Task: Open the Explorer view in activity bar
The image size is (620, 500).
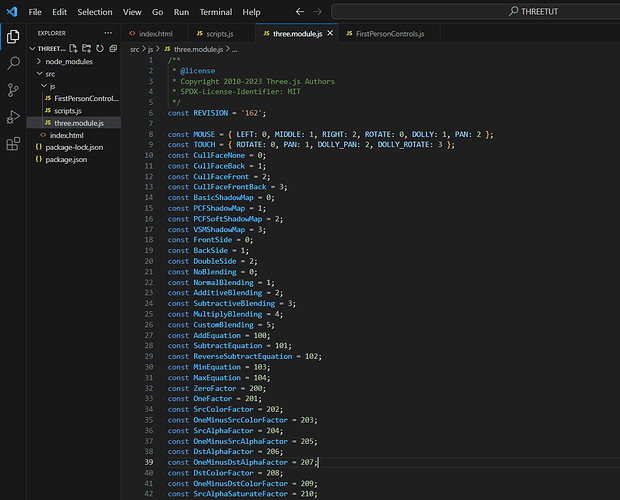Action: click(x=14, y=36)
